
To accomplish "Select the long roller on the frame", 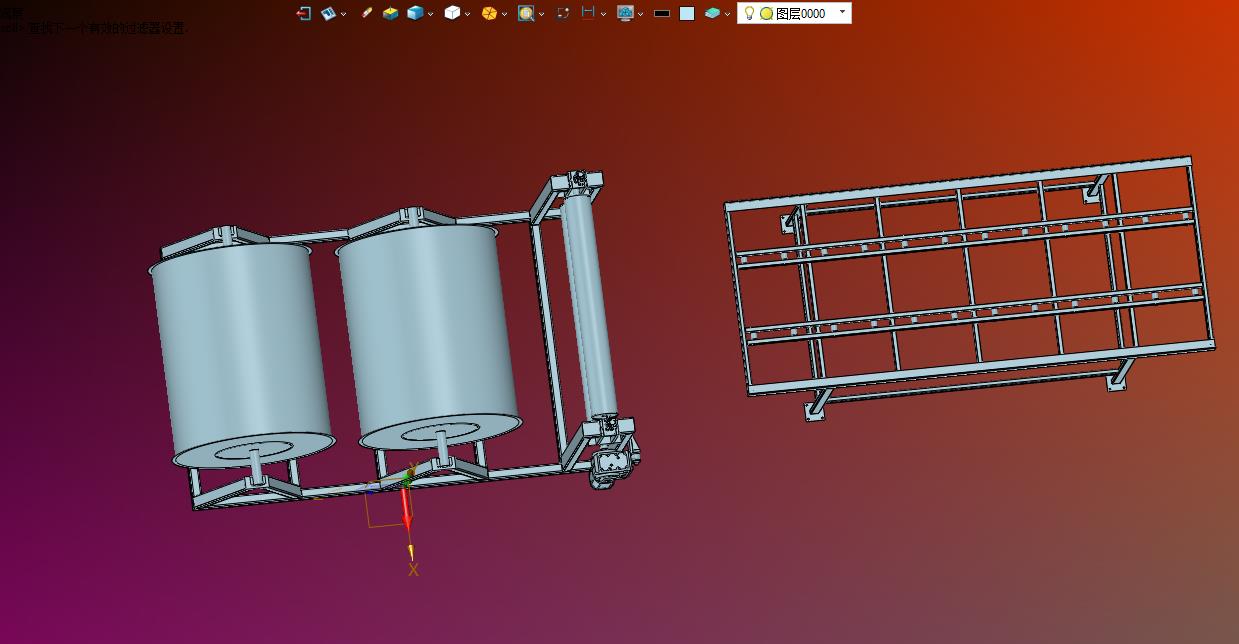I will click(588, 305).
